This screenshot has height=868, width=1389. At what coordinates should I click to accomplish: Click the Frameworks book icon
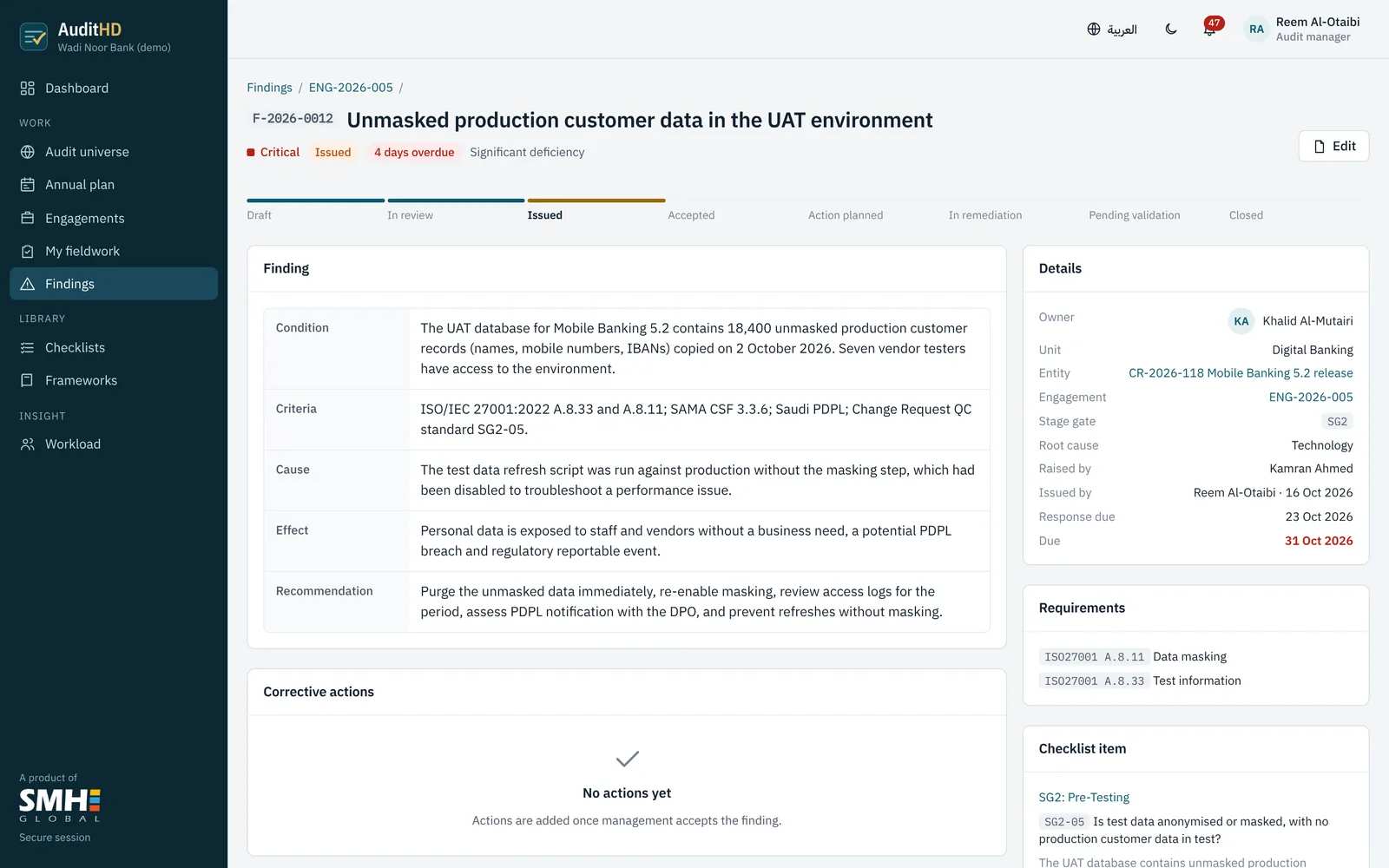coord(28,380)
